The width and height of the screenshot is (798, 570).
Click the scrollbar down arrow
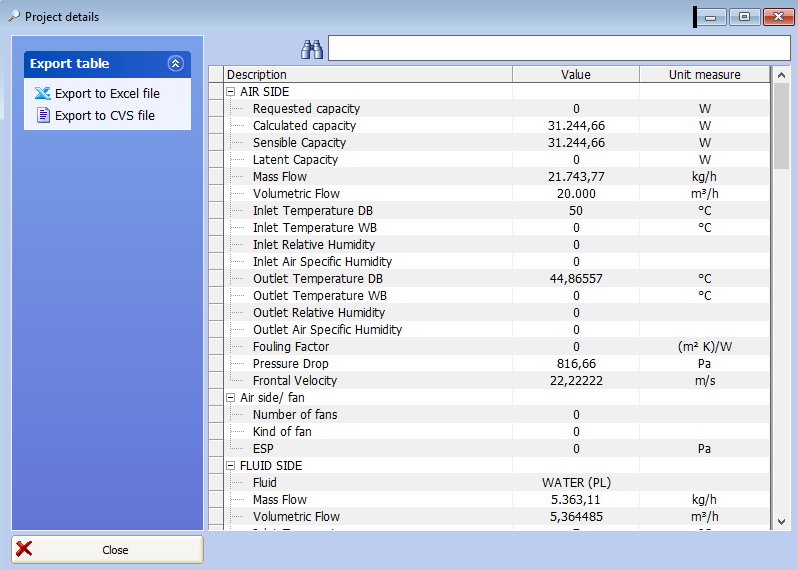[781, 522]
